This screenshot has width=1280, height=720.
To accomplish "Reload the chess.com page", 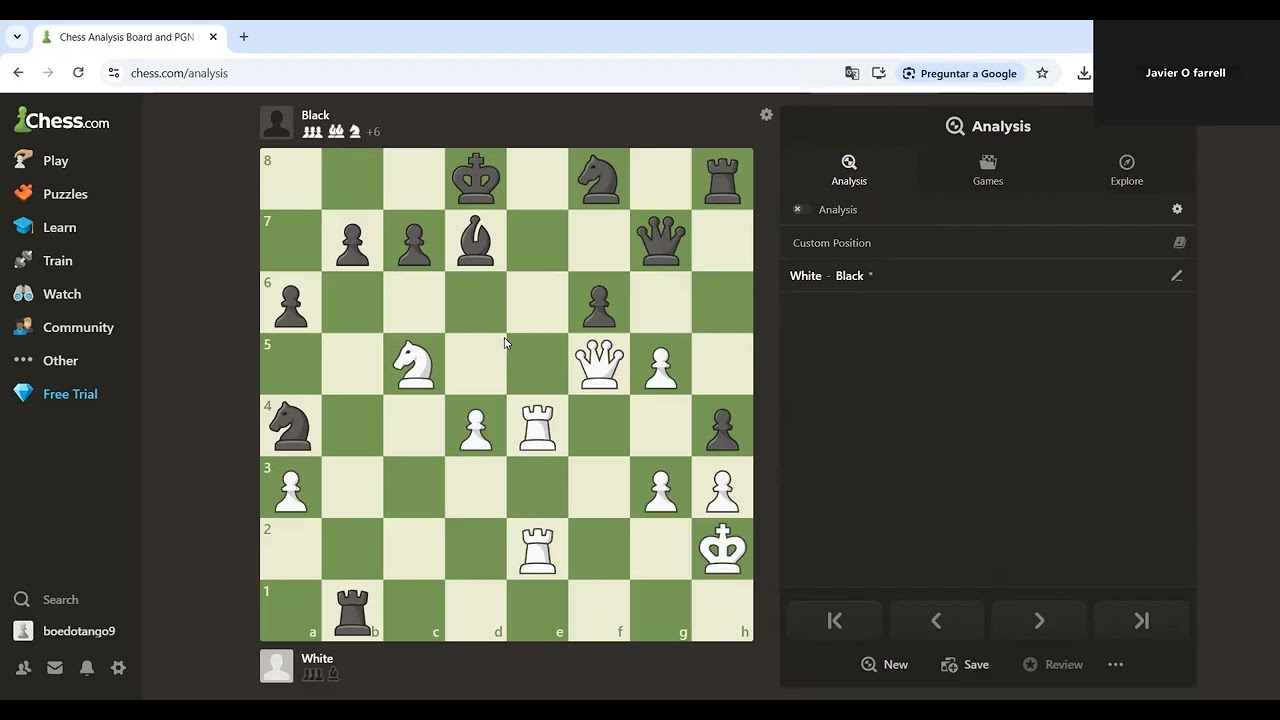I will [x=78, y=73].
